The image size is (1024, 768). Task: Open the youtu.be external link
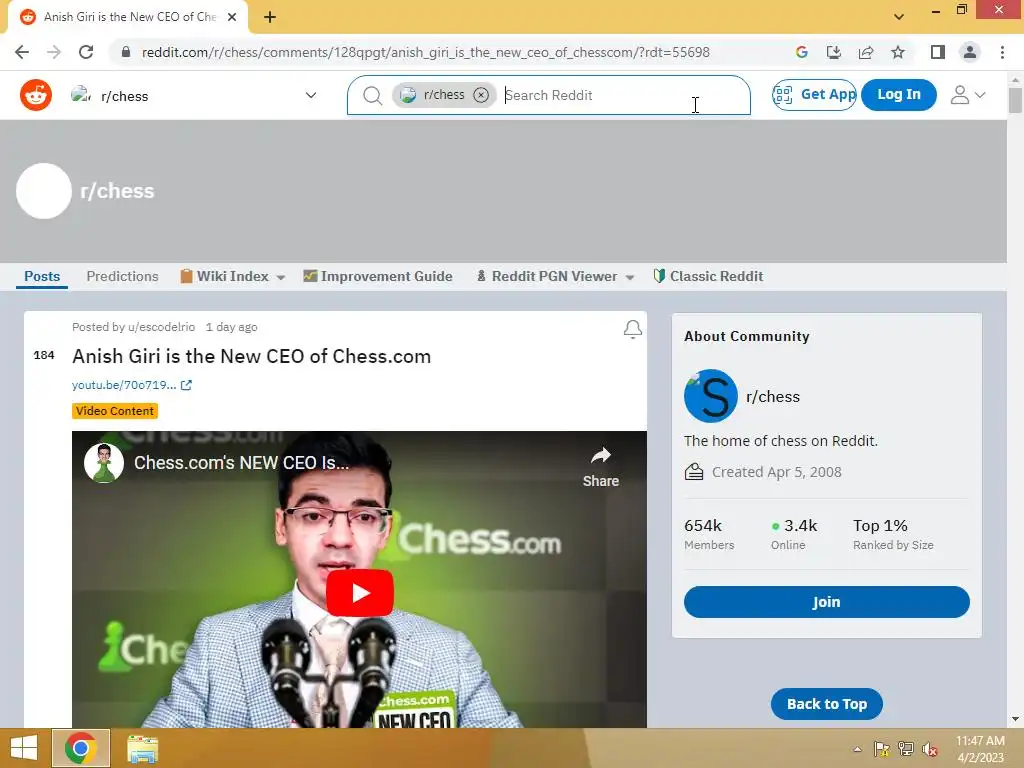(131, 385)
